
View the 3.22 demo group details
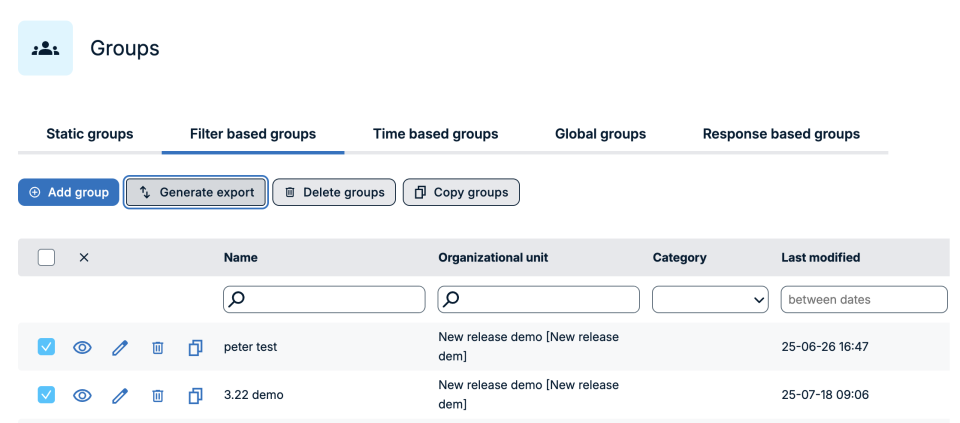[83, 395]
